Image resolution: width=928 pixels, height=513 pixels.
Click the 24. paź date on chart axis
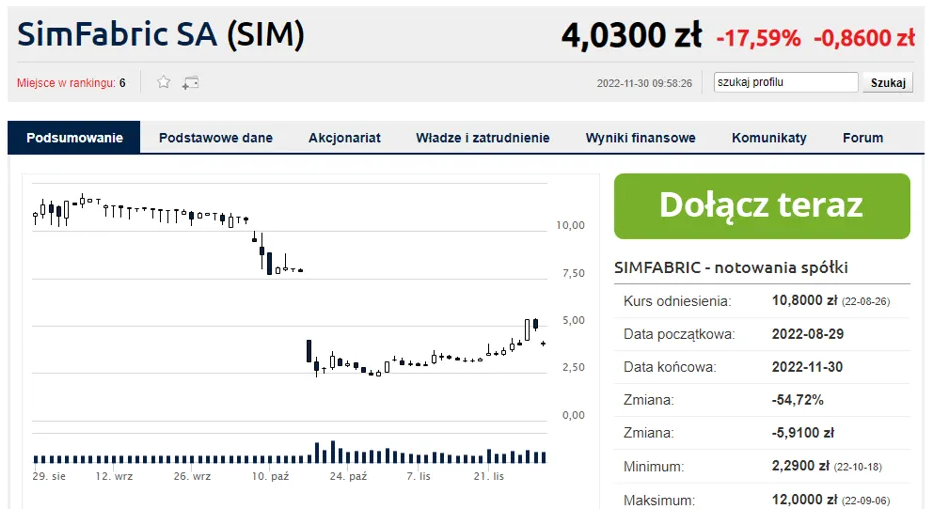pos(349,476)
